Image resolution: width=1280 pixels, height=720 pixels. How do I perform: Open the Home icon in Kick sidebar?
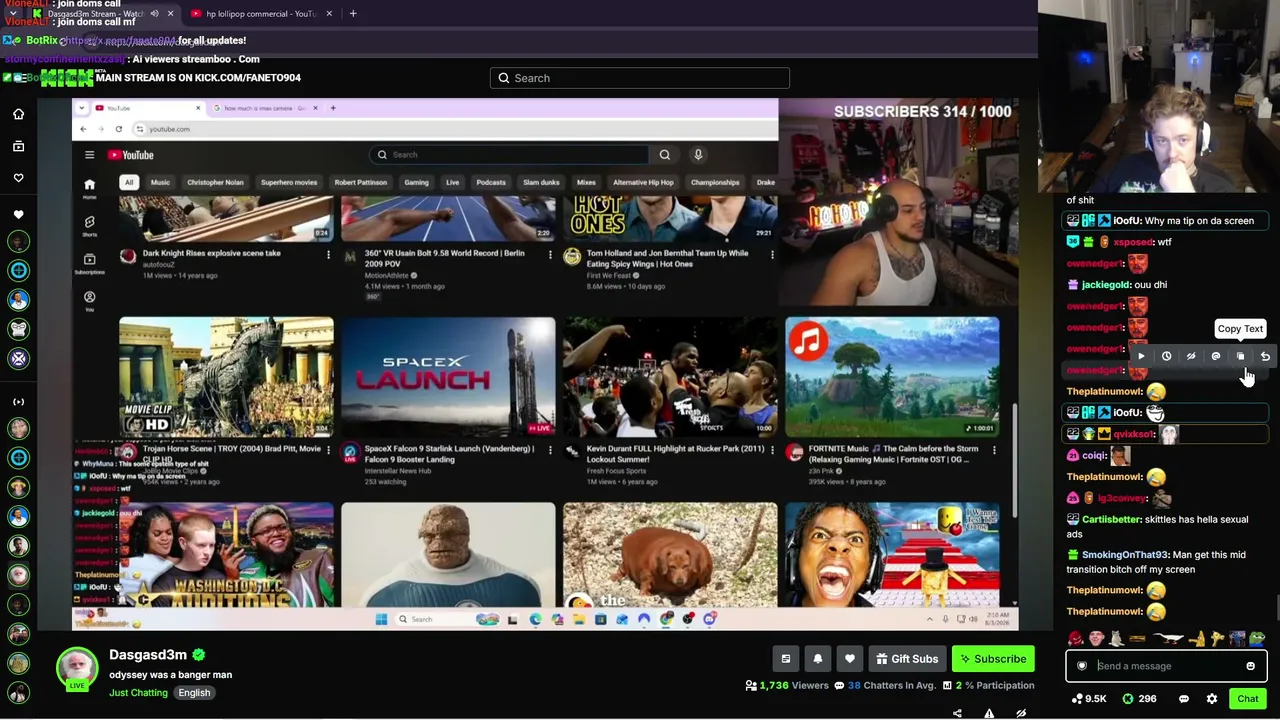(18, 114)
